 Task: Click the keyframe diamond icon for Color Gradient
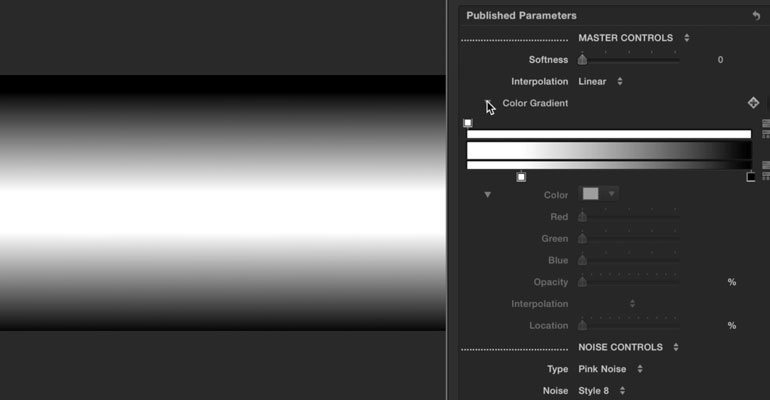[x=753, y=103]
